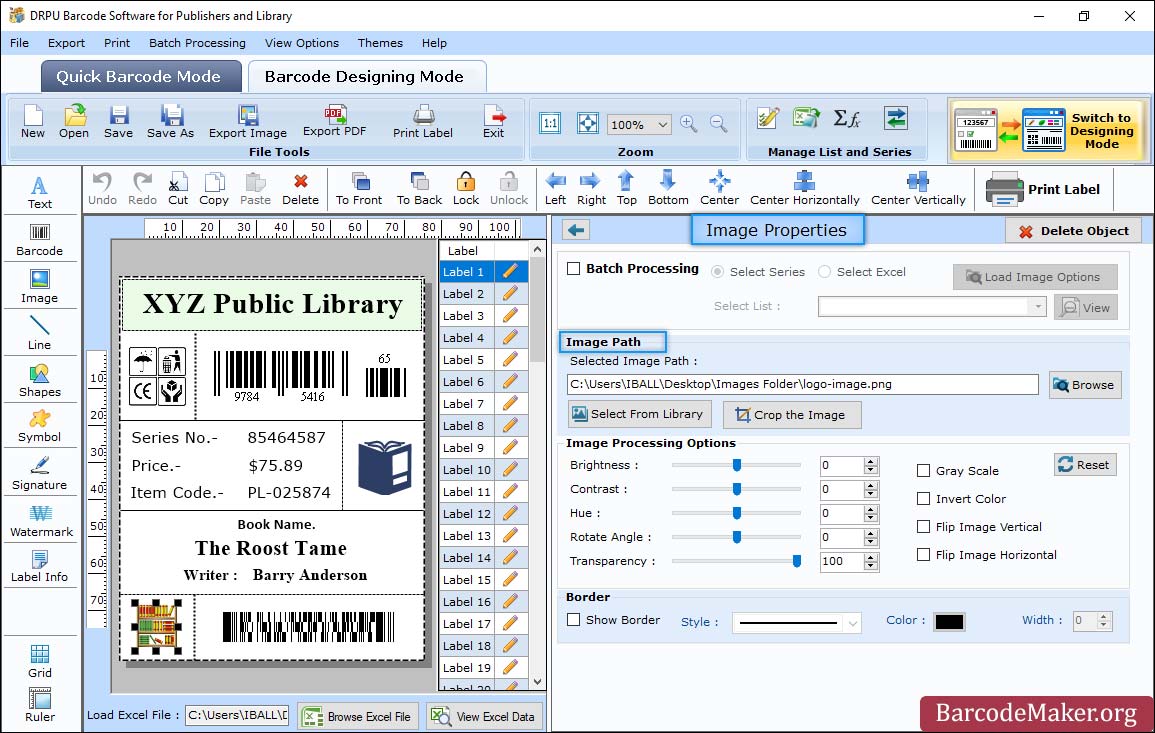Viewport: 1155px width, 733px height.
Task: Toggle the Grid display
Action: pyautogui.click(x=40, y=661)
